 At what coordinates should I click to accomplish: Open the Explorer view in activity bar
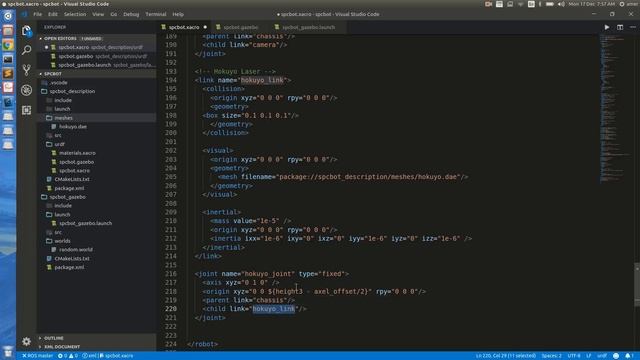click(27, 31)
